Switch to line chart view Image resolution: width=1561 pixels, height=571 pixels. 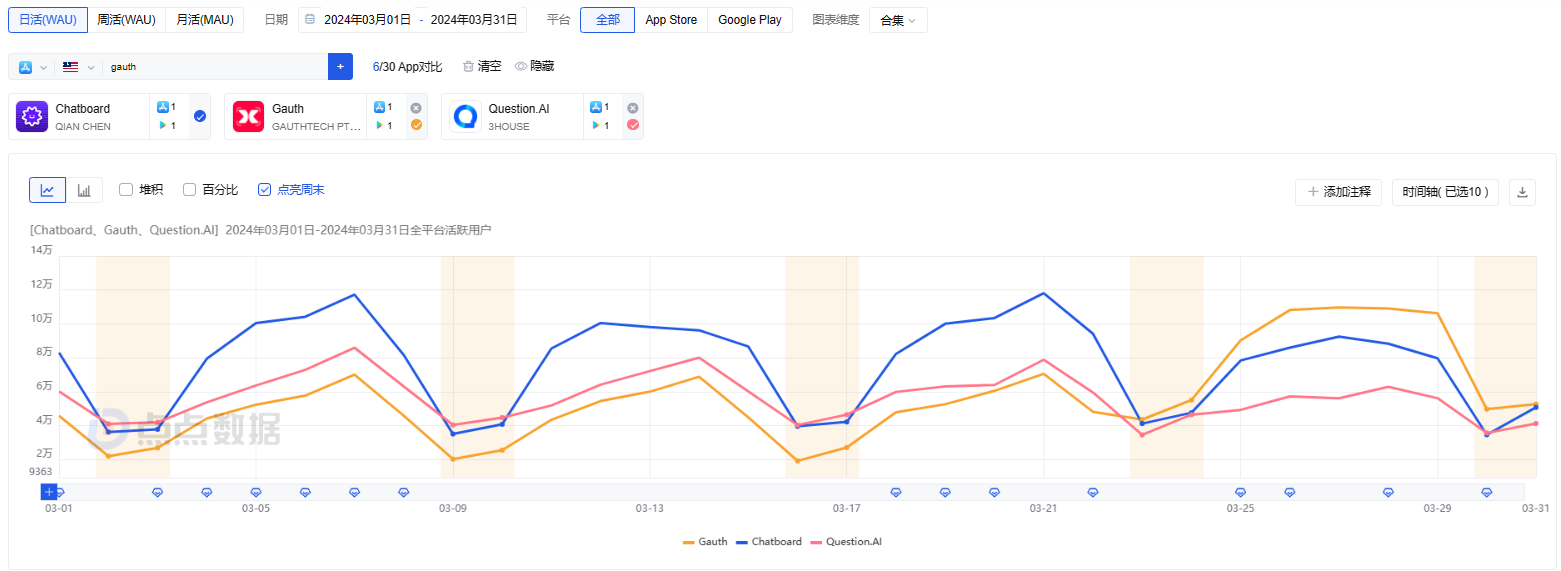(47, 190)
